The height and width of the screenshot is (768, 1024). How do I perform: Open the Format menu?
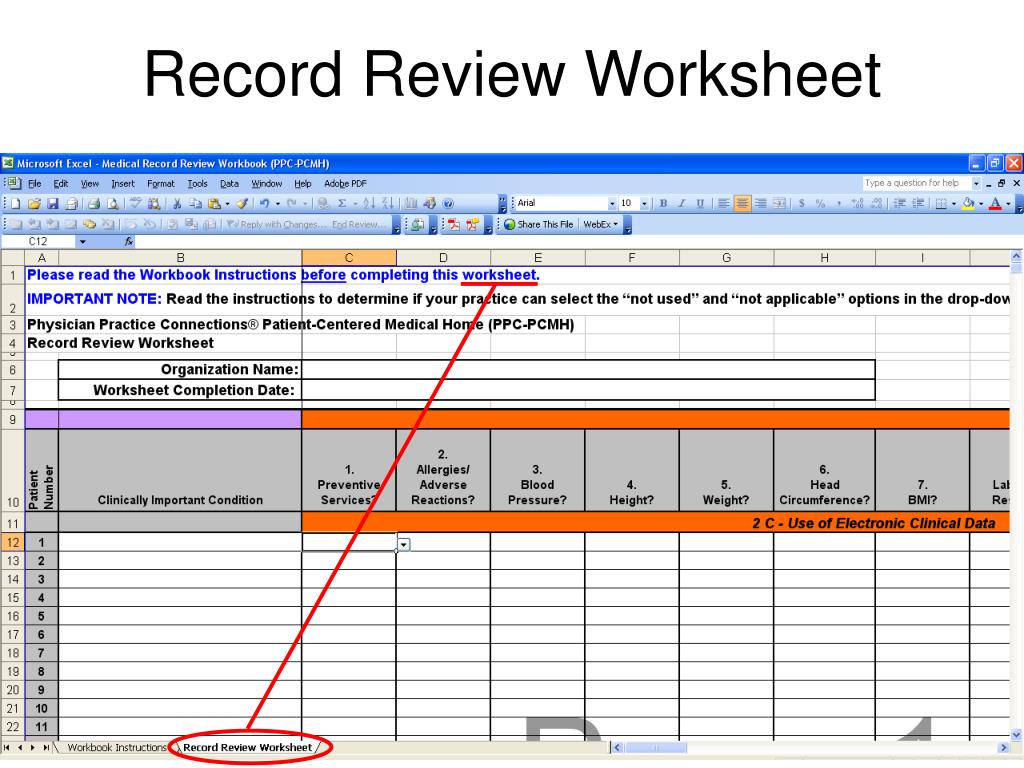point(161,184)
